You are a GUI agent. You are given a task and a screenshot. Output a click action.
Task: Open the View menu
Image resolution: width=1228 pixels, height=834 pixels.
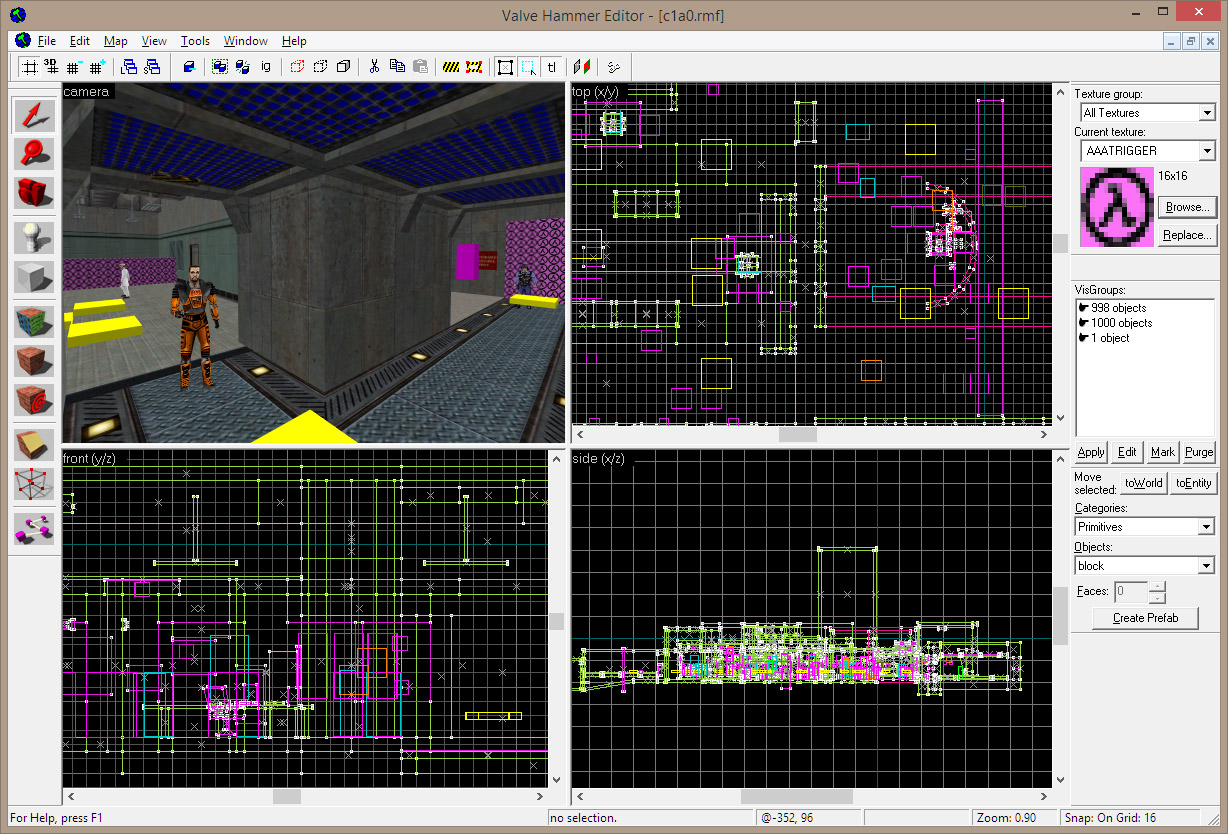pos(154,41)
